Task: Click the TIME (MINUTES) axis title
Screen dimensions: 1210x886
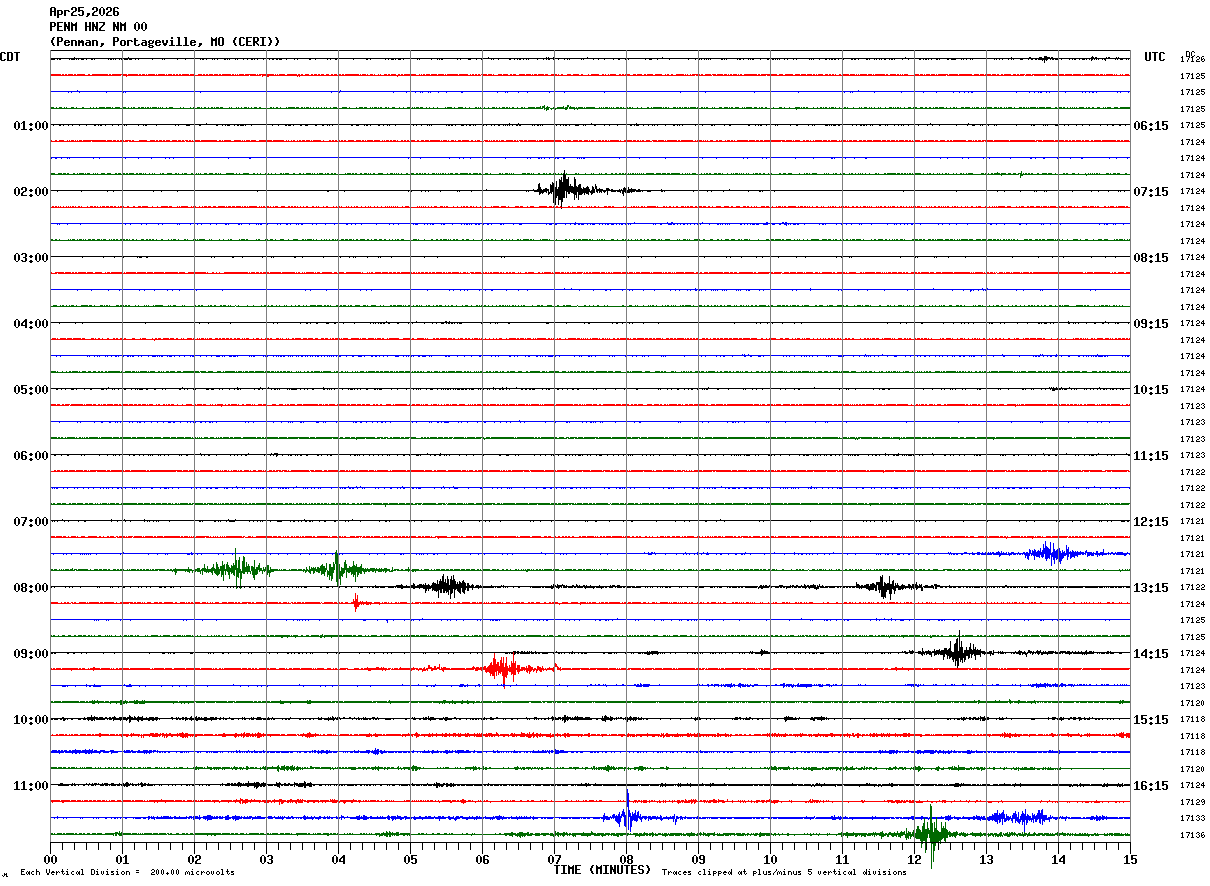Action: pos(602,870)
